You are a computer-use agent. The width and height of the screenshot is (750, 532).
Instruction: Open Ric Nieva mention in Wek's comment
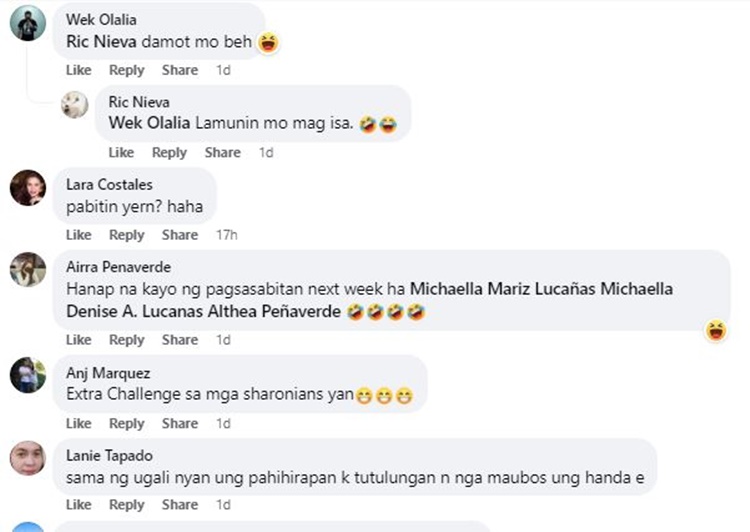pos(101,42)
